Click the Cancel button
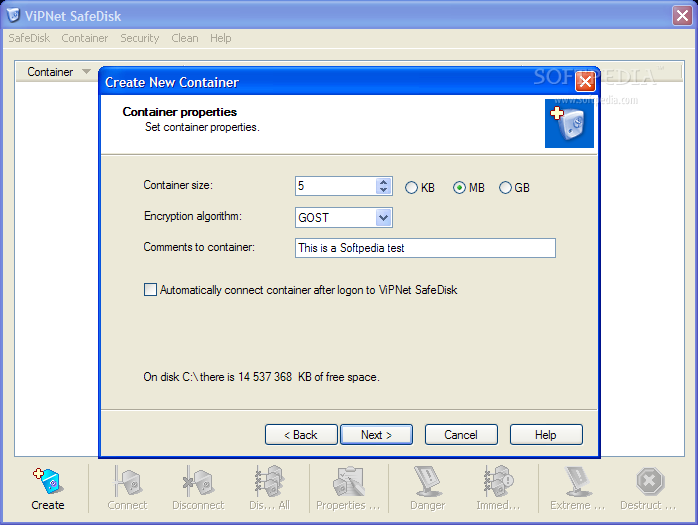This screenshot has width=698, height=525. [461, 435]
